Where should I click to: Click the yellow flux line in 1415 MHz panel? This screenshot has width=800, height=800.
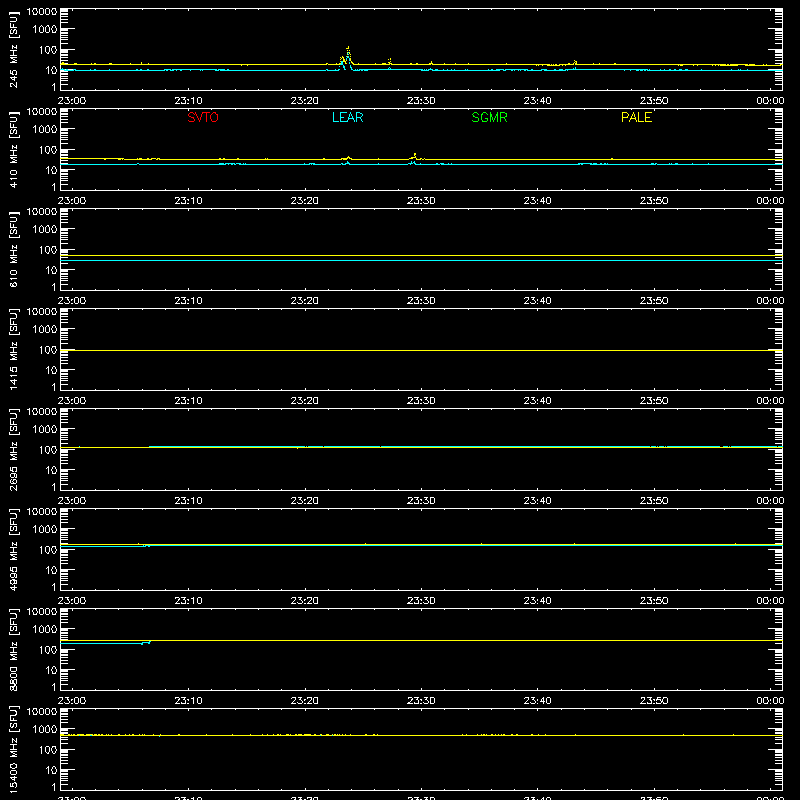click(421, 351)
